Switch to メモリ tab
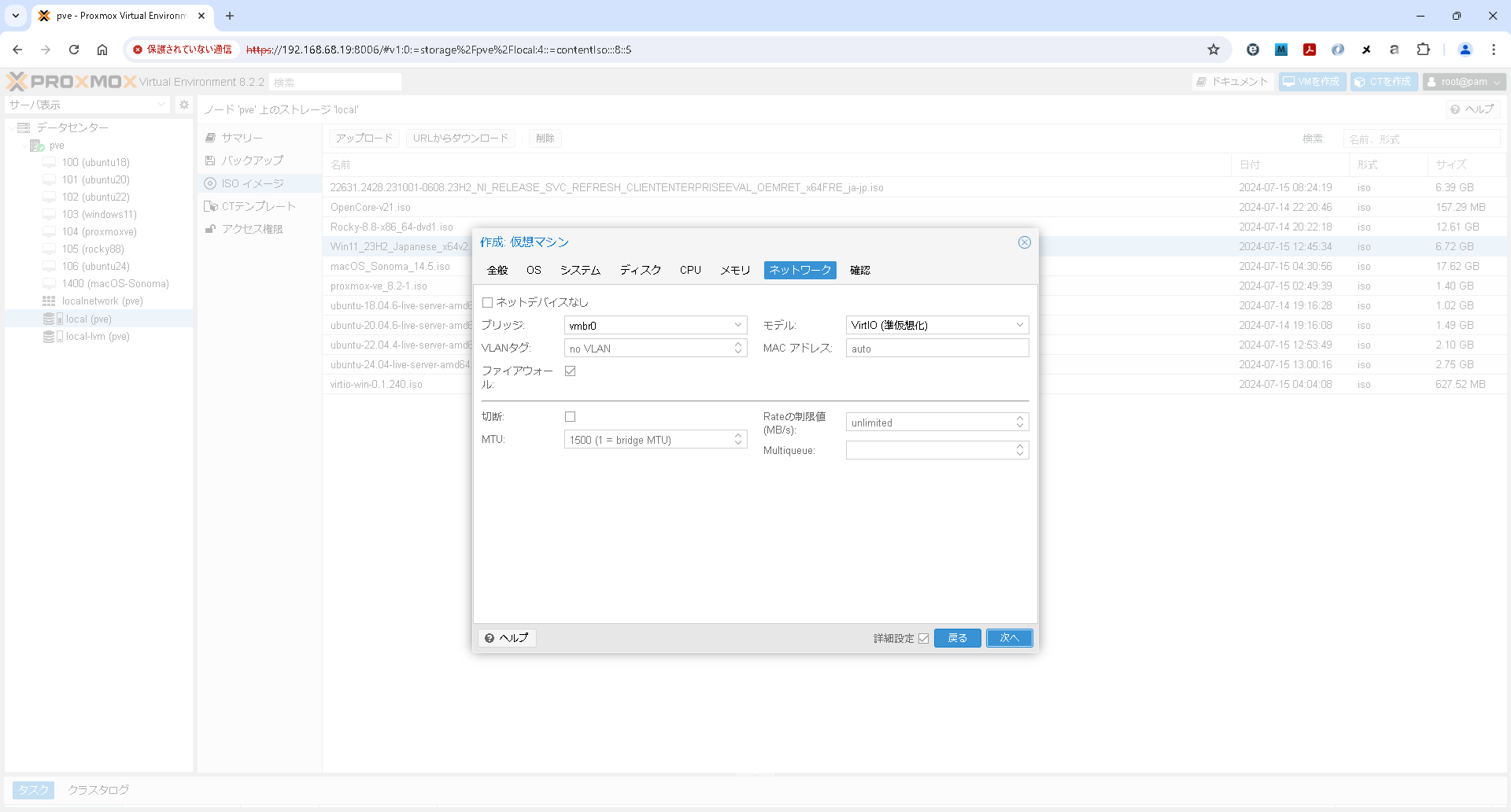Viewport: 1511px width, 812px height. coord(735,270)
